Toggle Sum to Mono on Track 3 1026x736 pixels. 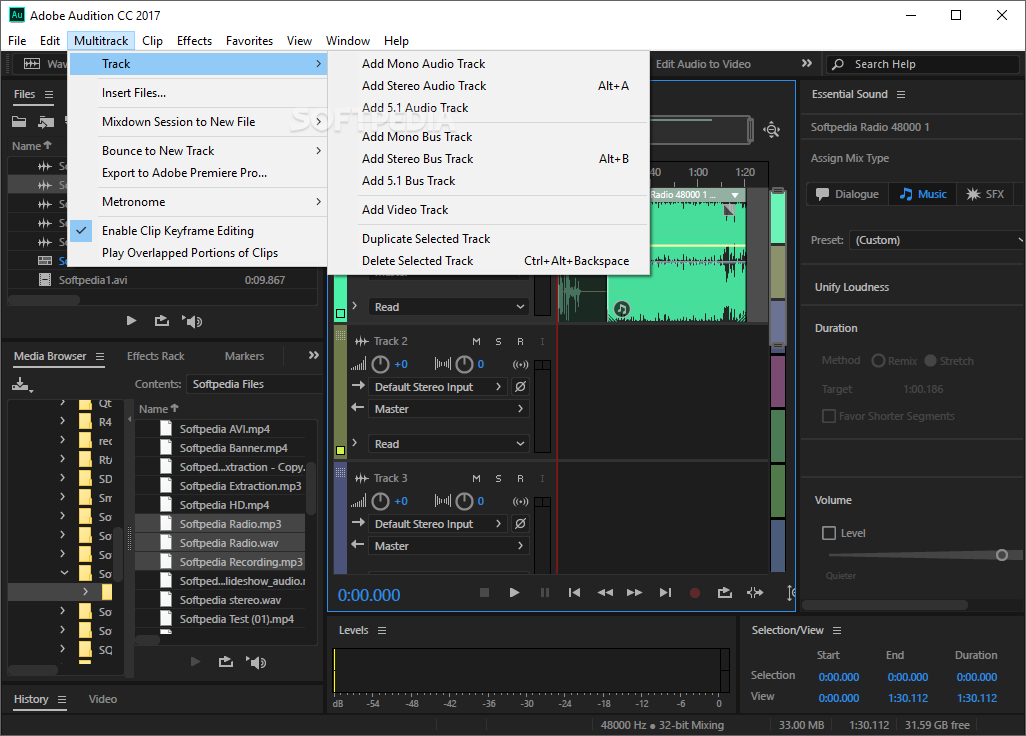point(521,501)
